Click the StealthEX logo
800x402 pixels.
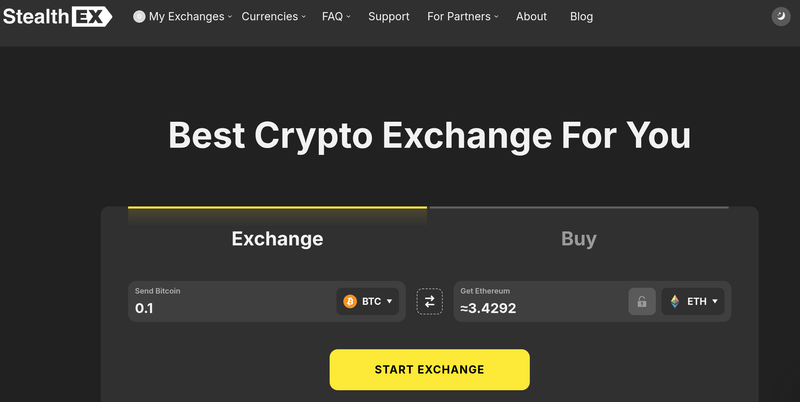click(56, 16)
